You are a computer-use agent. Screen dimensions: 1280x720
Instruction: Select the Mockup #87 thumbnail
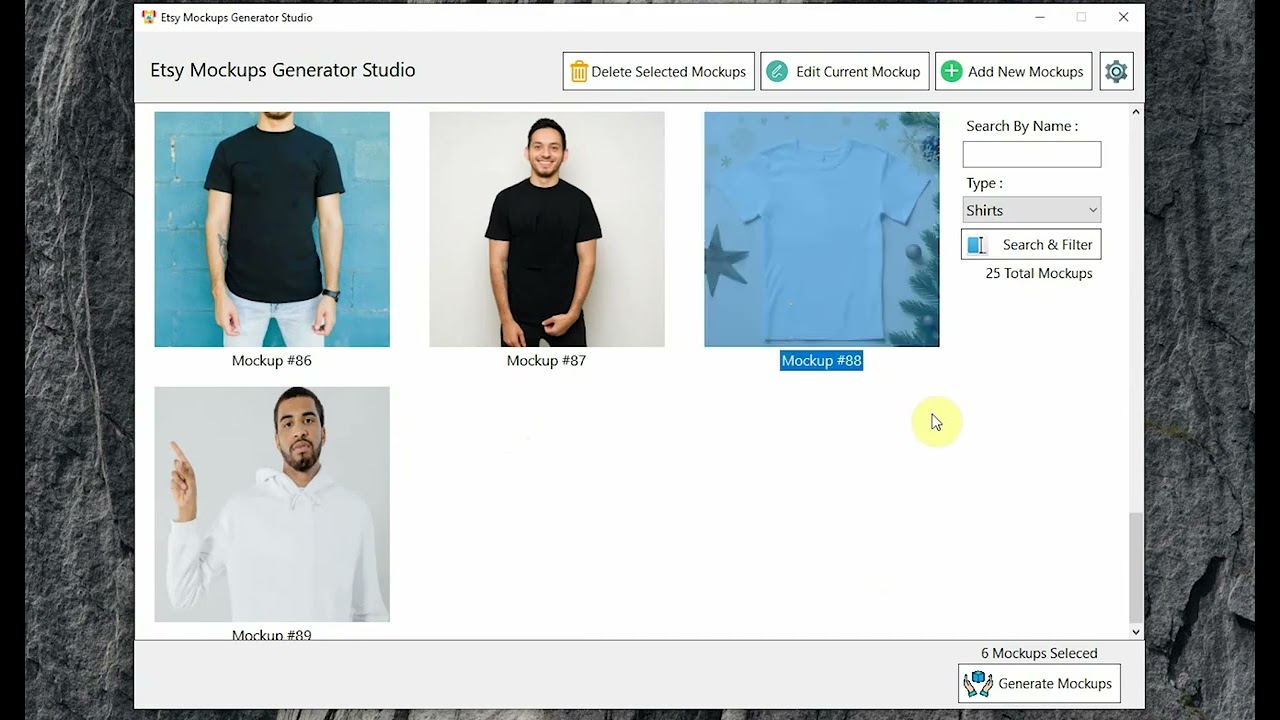(x=547, y=229)
